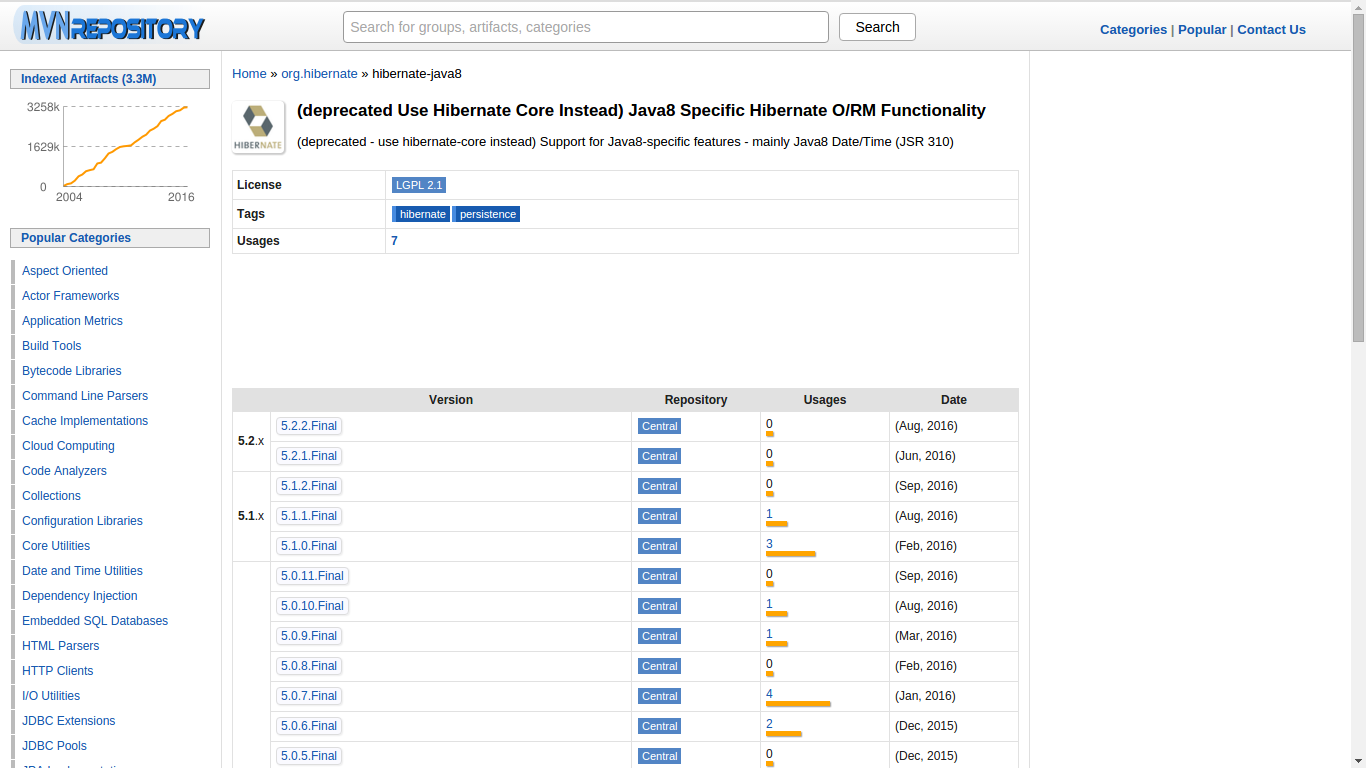Click the LGPL 2.1 license badge
1366x768 pixels.
(x=419, y=185)
